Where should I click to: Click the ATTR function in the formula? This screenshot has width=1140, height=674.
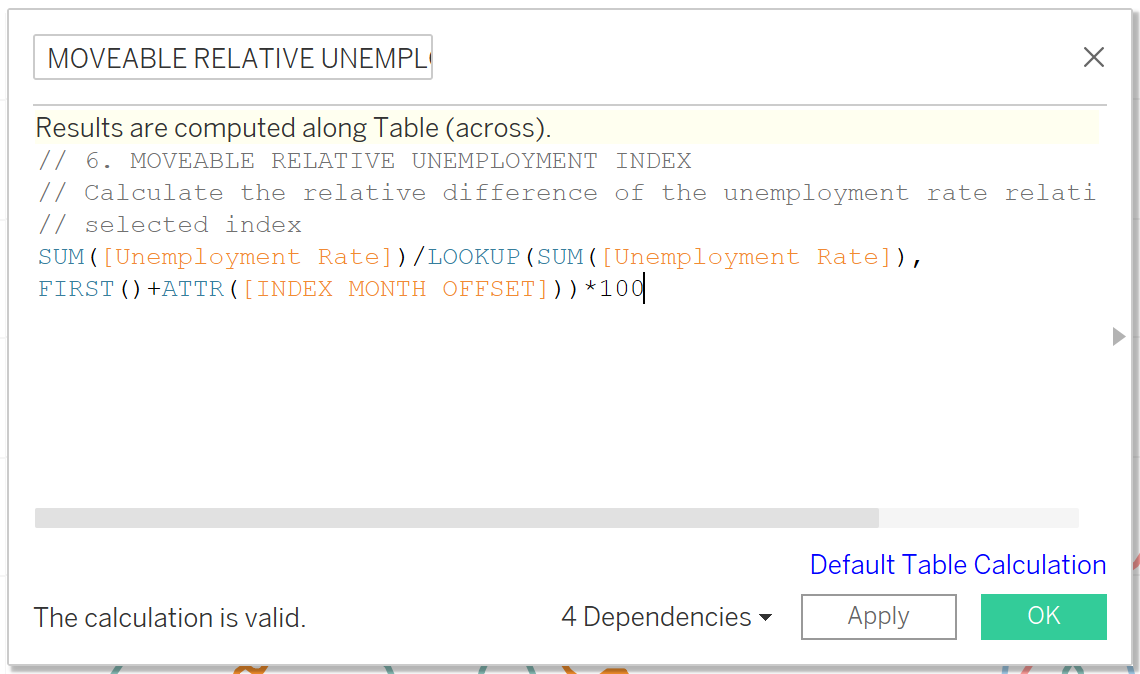coord(195,288)
